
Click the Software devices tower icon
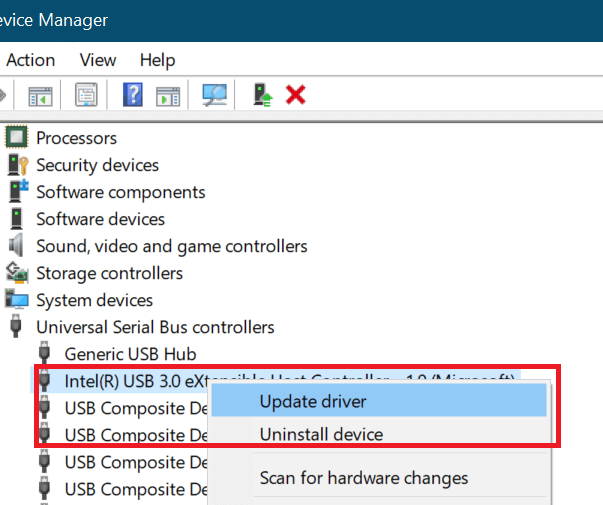click(17, 218)
